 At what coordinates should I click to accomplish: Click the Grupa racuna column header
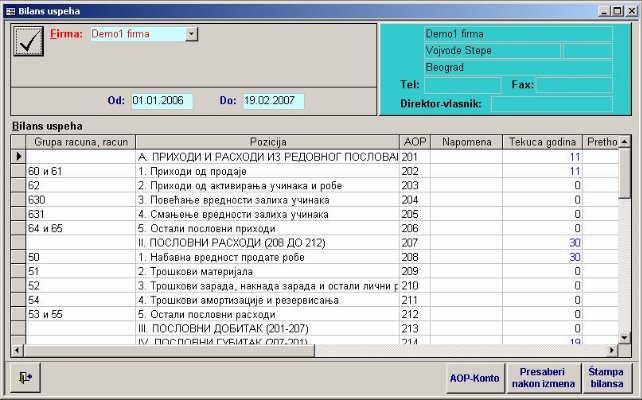tap(74, 142)
